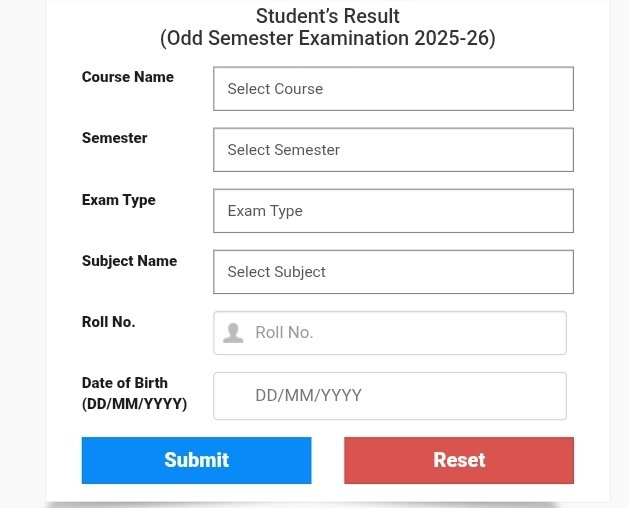Screen dimensions: 629x508
Task: Open the Exam Type dropdown
Action: [393, 211]
